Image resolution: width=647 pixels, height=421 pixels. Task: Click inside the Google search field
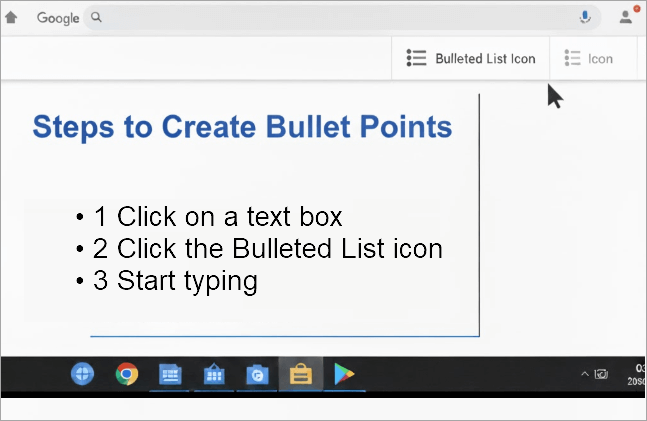point(330,17)
